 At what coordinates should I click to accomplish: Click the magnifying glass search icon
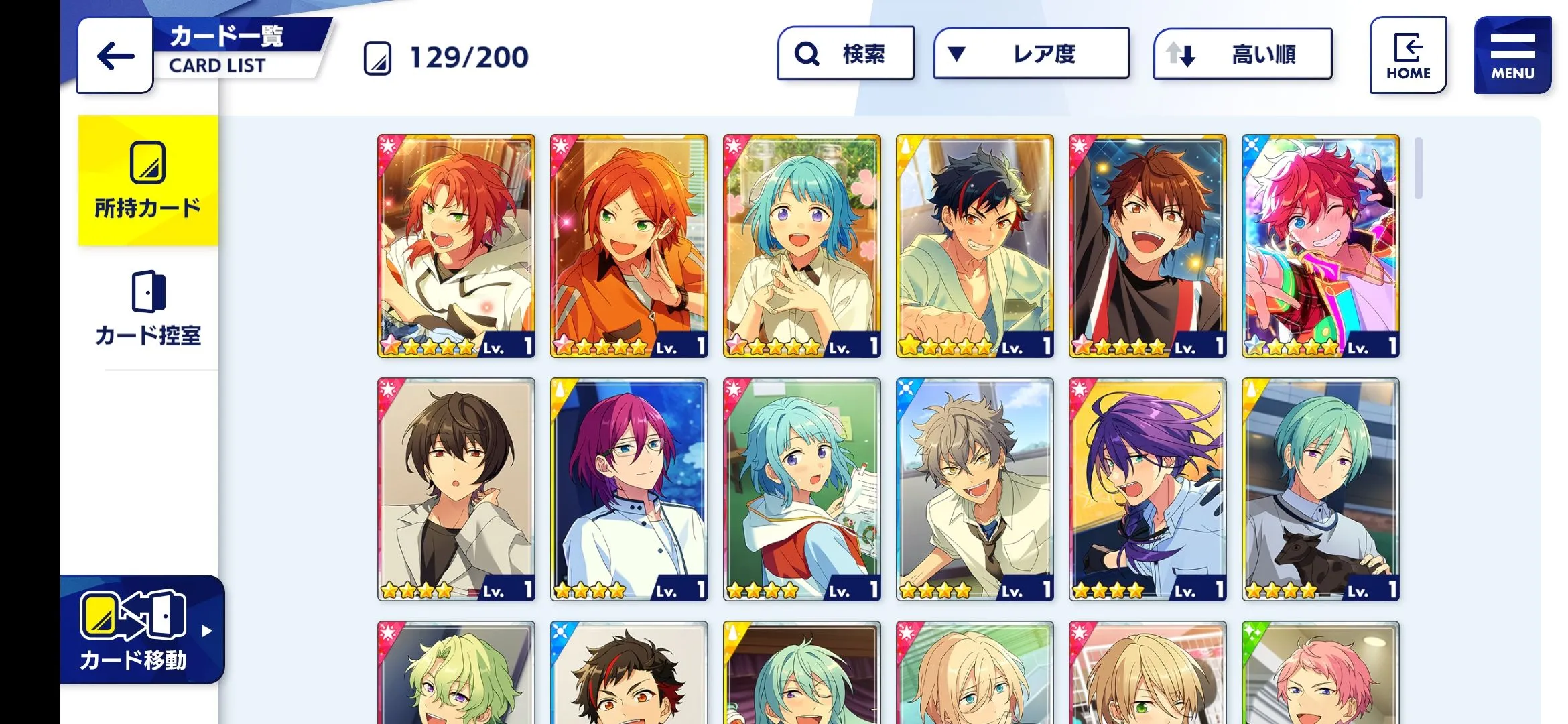pos(807,54)
